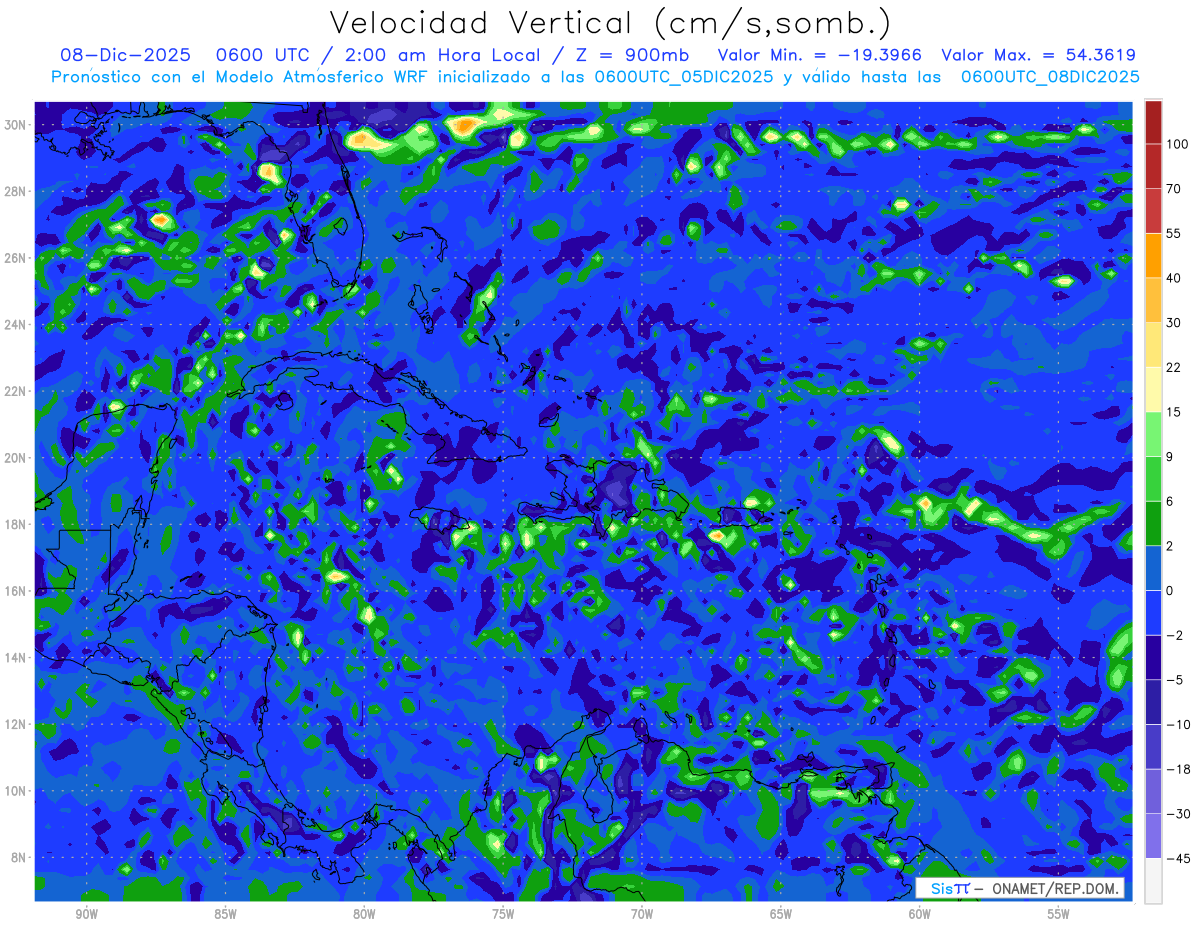Click "Valor Max. = 54.3619"
1200x927 pixels.
click(1038, 55)
